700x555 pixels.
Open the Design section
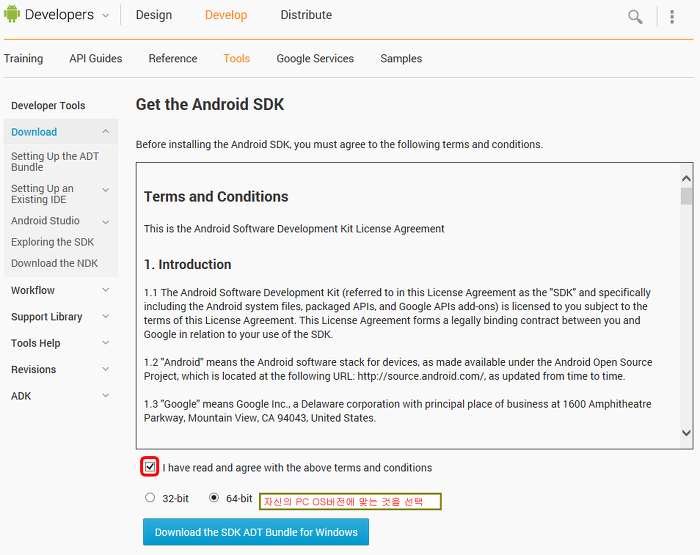154,15
